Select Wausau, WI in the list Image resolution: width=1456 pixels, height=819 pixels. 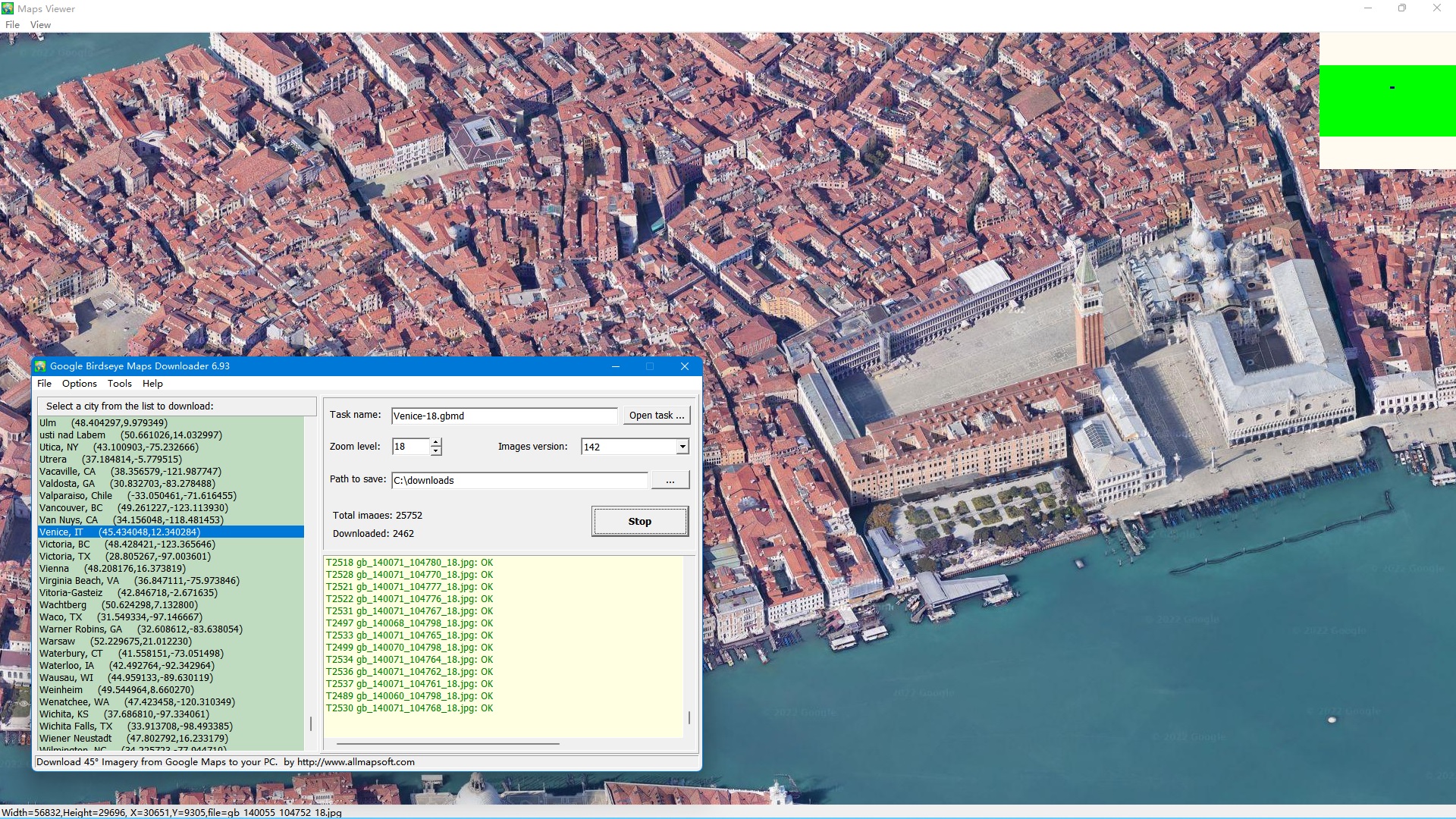tap(171, 678)
